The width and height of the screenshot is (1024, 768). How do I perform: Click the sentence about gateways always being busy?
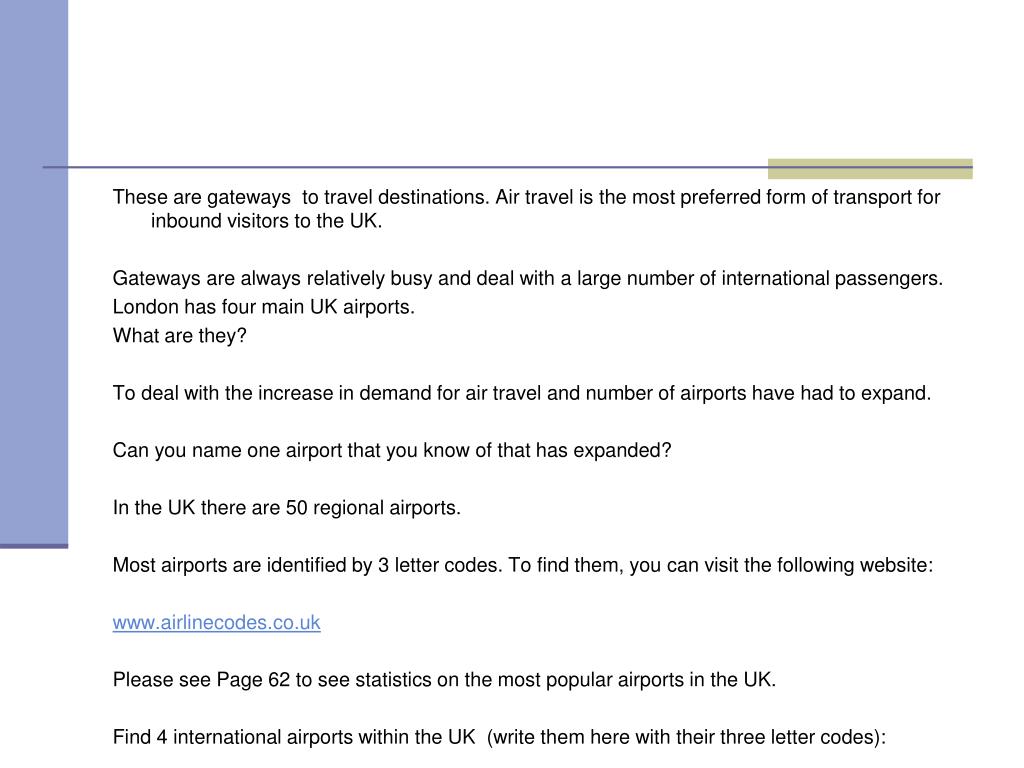coord(528,278)
